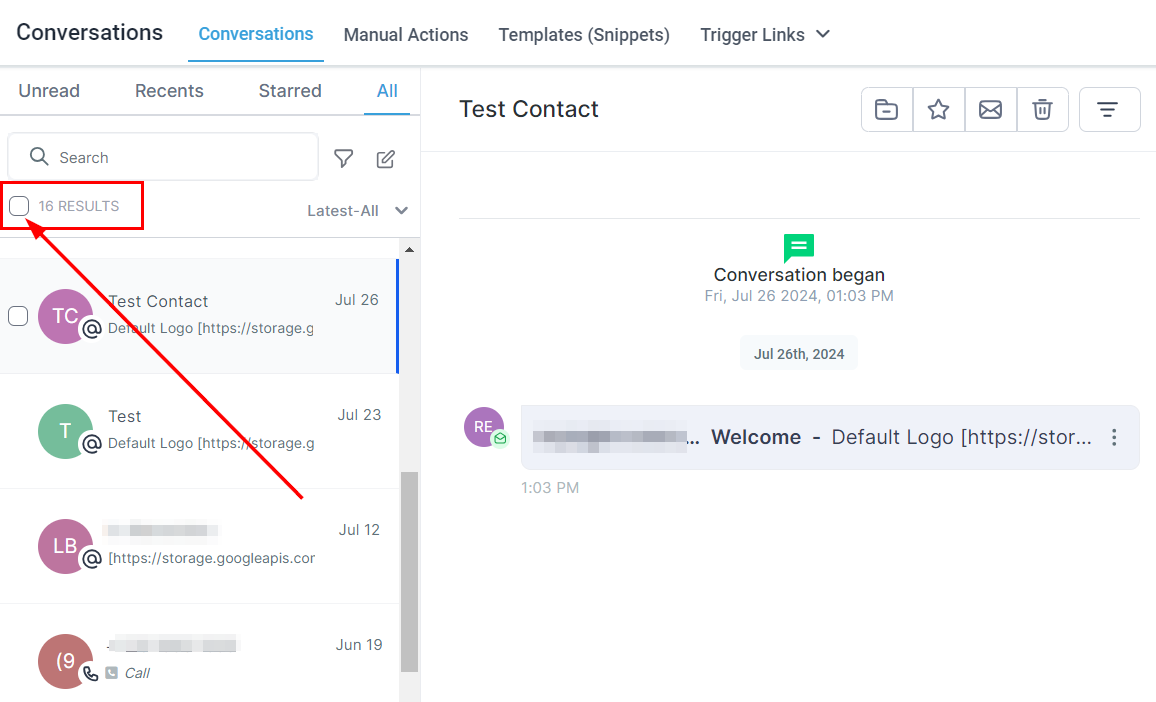Open the Welcome email message bubble
This screenshot has height=702, width=1156.
coord(830,437)
